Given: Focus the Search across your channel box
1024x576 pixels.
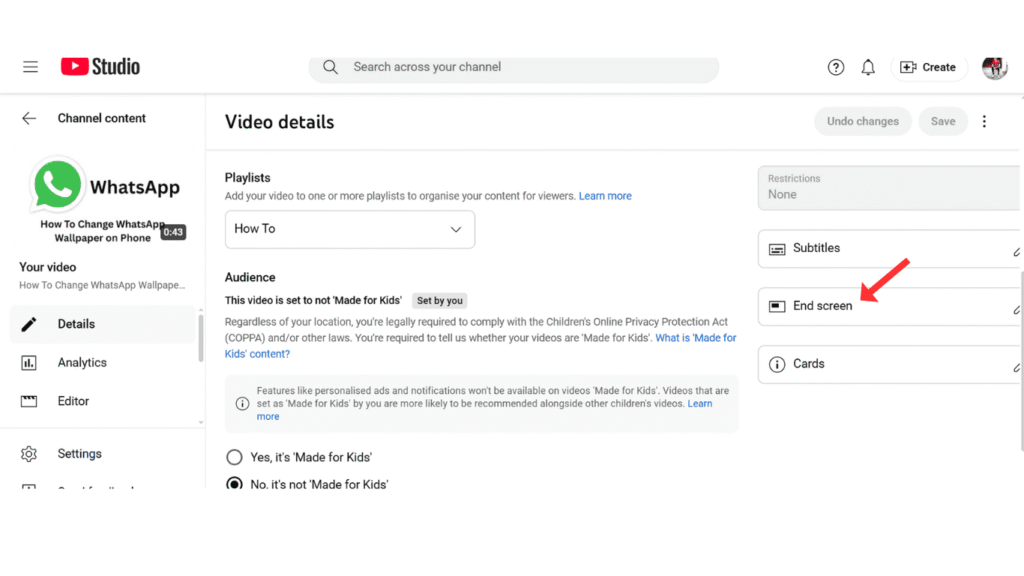Looking at the screenshot, I should (x=514, y=68).
